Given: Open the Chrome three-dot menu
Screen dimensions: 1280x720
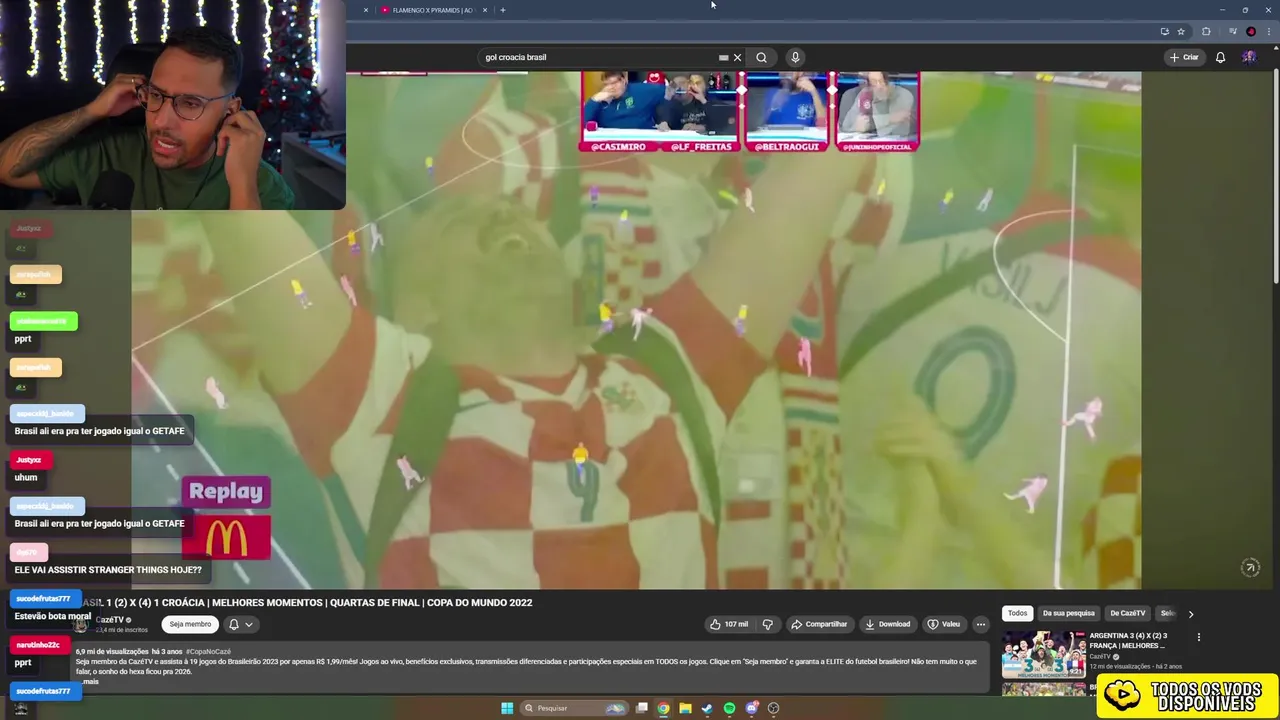Looking at the screenshot, I should 1268,31.
